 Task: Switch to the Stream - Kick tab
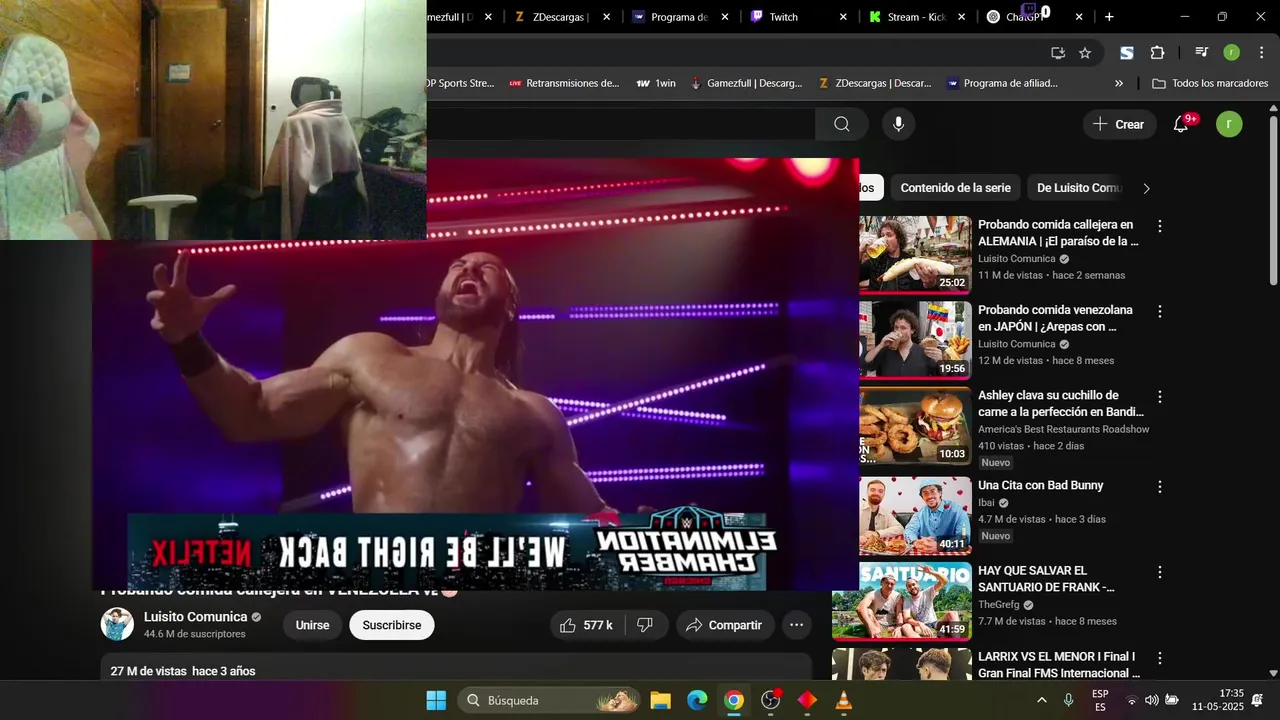tap(915, 17)
